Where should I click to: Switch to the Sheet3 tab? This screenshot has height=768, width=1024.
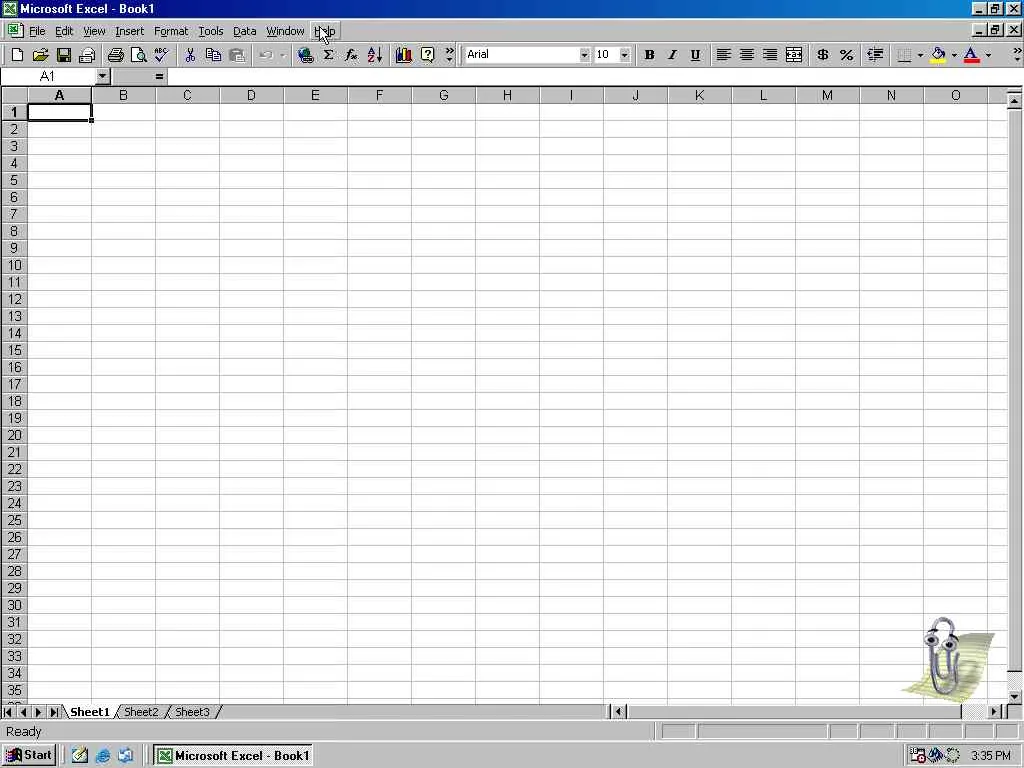(192, 712)
